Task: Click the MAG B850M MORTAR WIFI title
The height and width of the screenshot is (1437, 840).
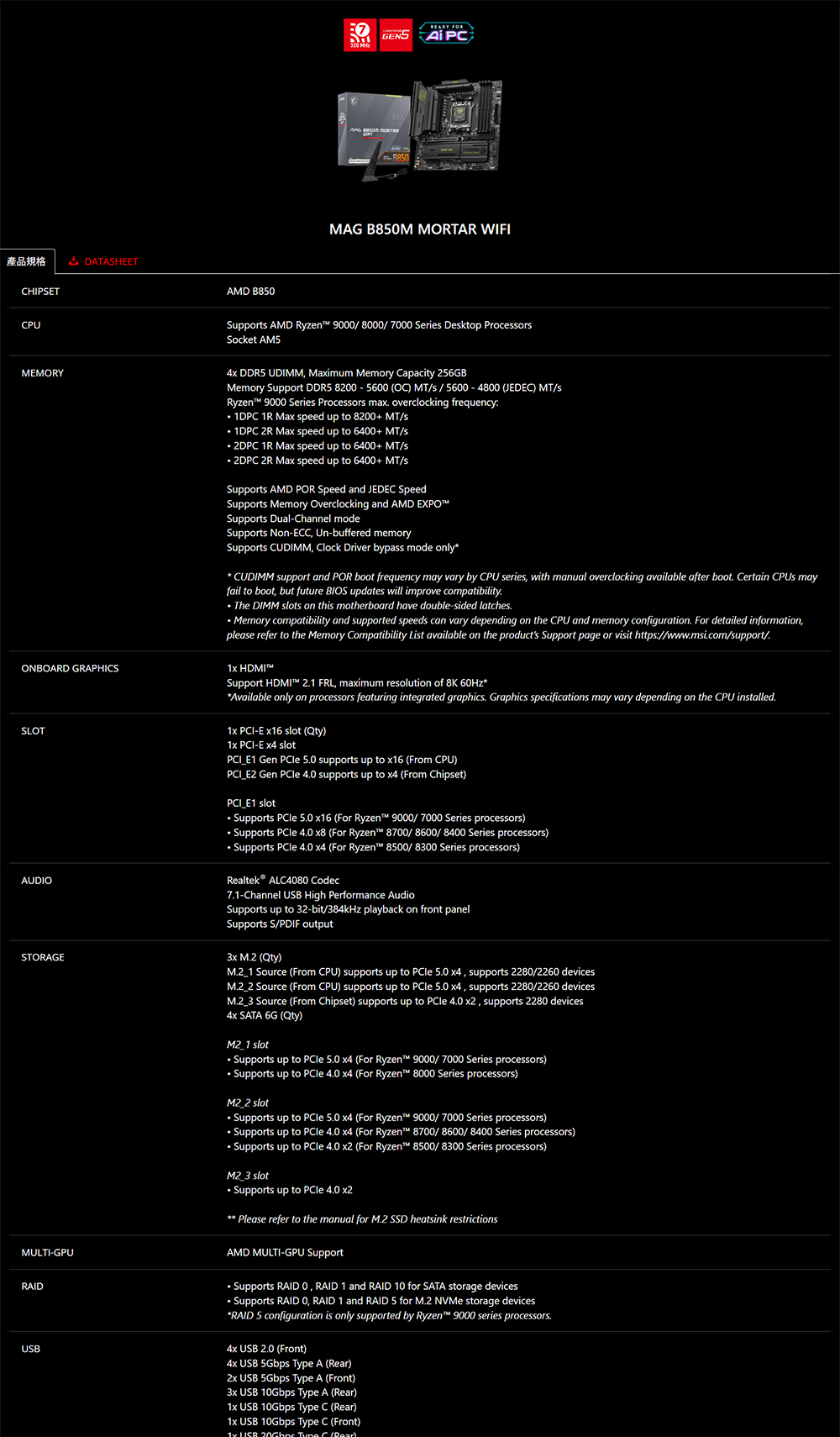Action: (x=420, y=229)
